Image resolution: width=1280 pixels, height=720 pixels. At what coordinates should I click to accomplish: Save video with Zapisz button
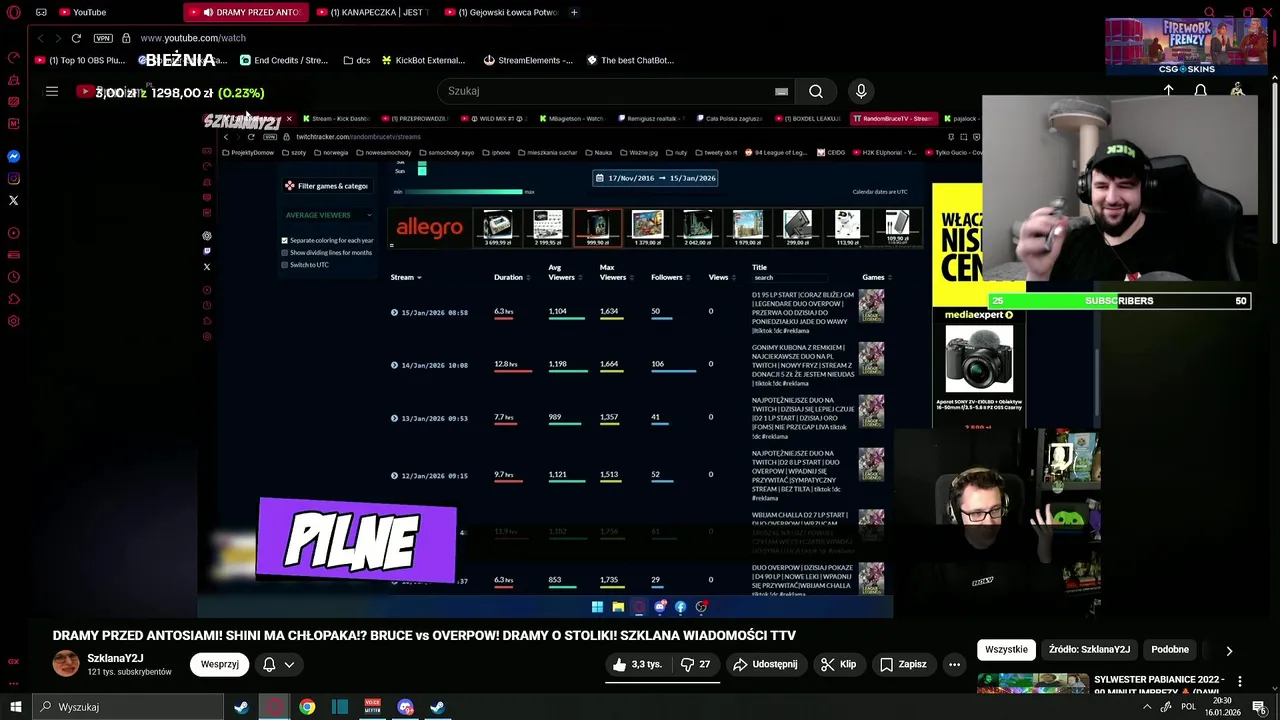[x=903, y=664]
